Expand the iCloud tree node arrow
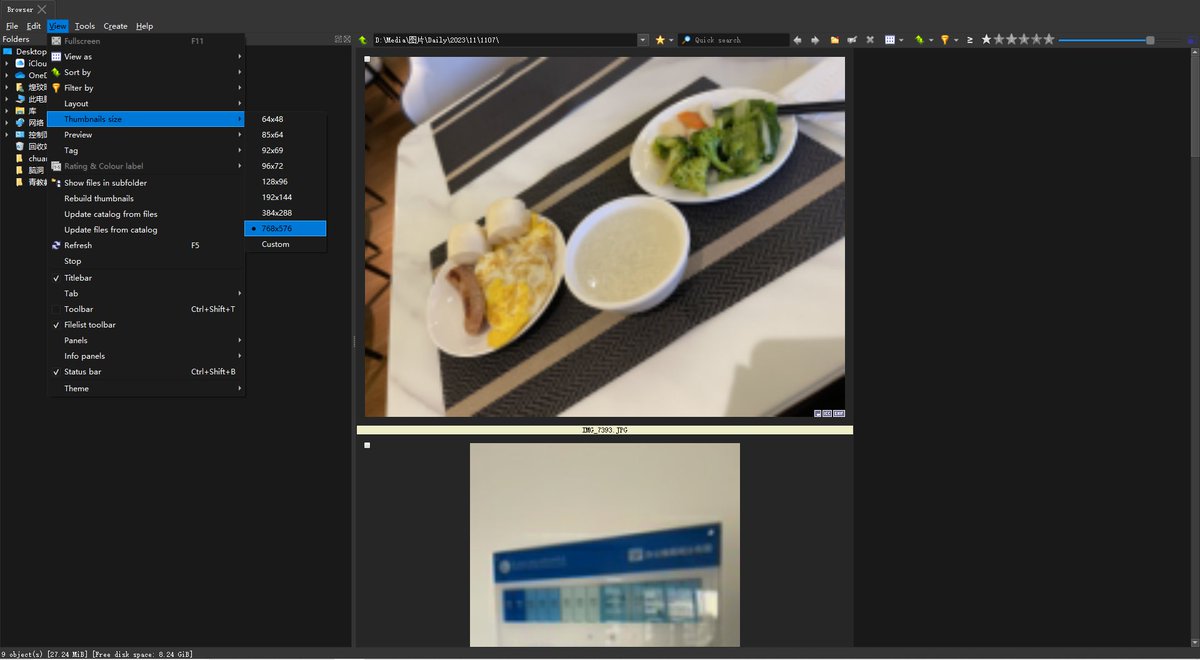1200x660 pixels. click(x=7, y=63)
